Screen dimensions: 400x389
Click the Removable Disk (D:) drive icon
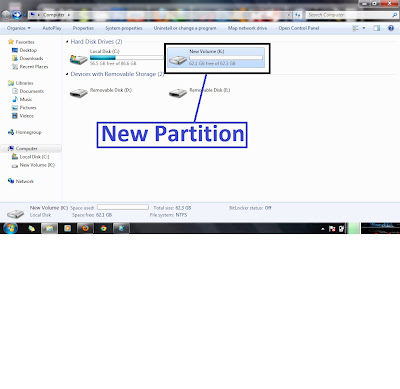point(79,93)
